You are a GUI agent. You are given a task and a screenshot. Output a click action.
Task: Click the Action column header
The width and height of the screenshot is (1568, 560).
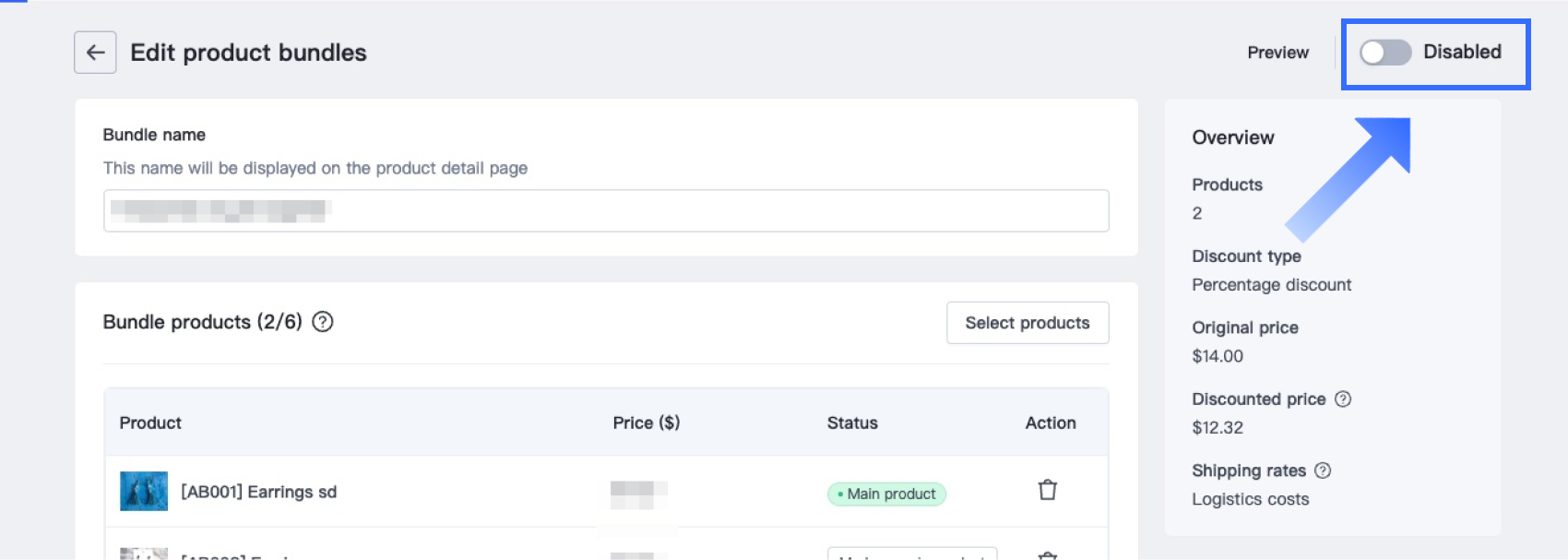[x=1051, y=423]
